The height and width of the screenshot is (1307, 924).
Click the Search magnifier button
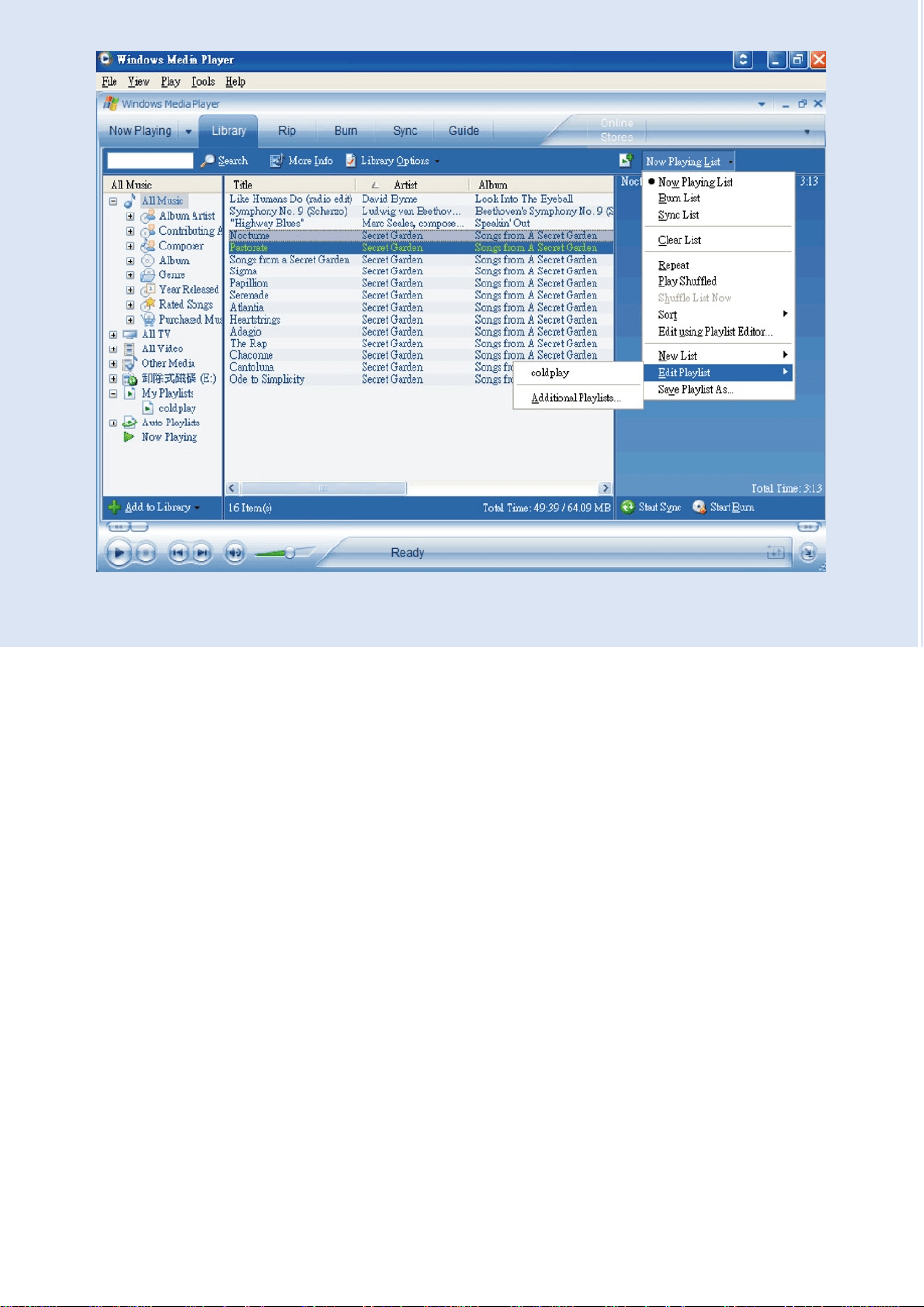click(x=224, y=160)
